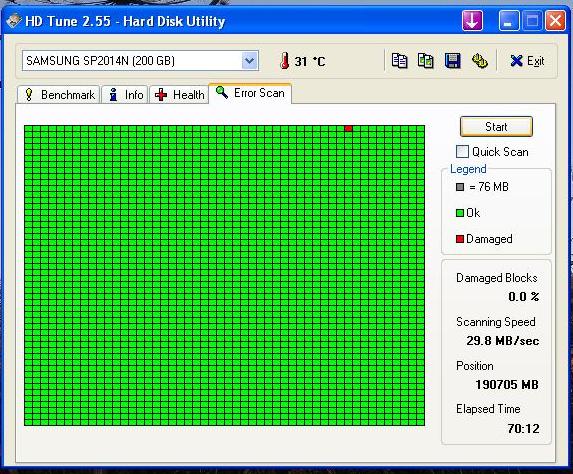Screen dimensions: 573x474
Task: Switch to the Health tab
Action: pos(179,95)
